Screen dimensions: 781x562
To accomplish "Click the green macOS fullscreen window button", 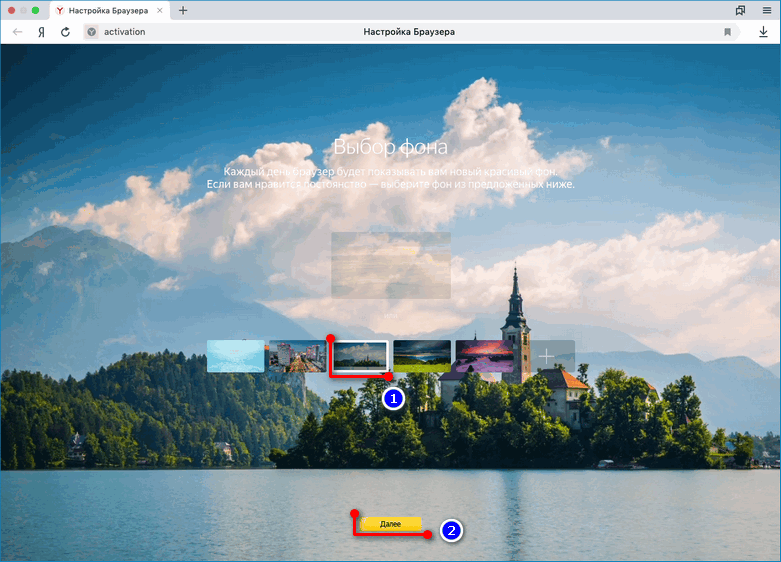I will point(36,10).
